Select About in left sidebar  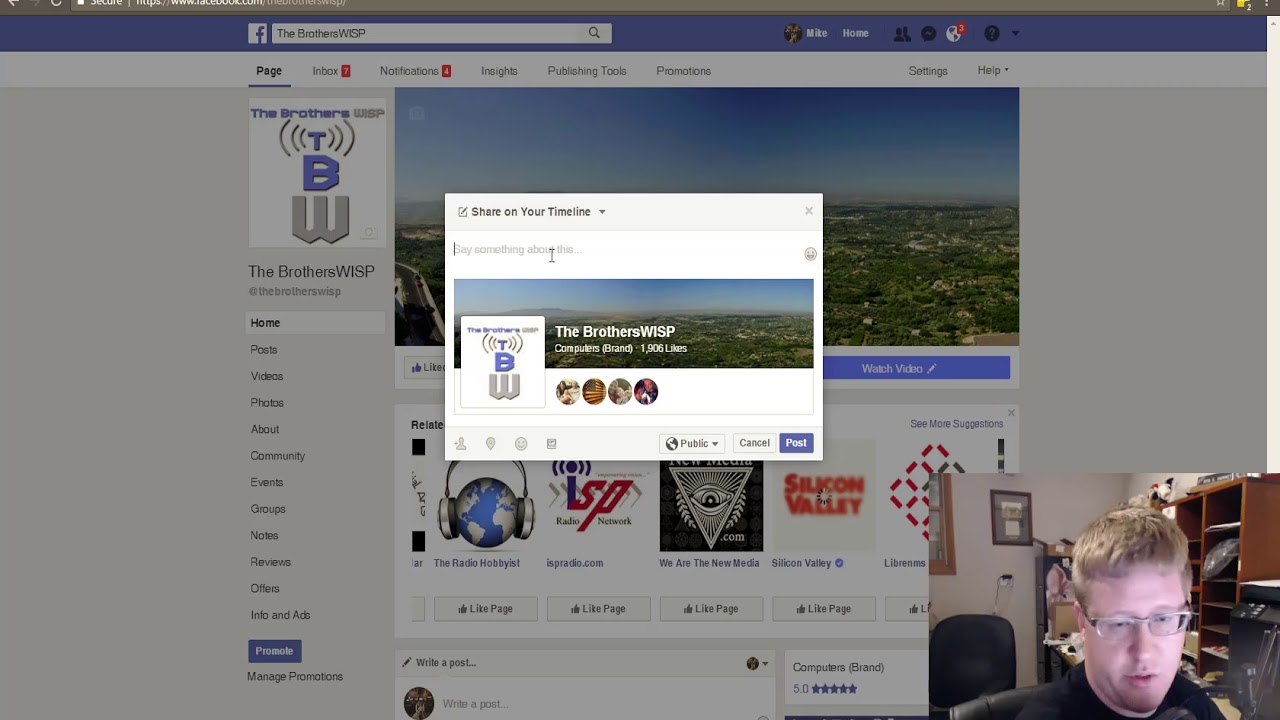265,429
